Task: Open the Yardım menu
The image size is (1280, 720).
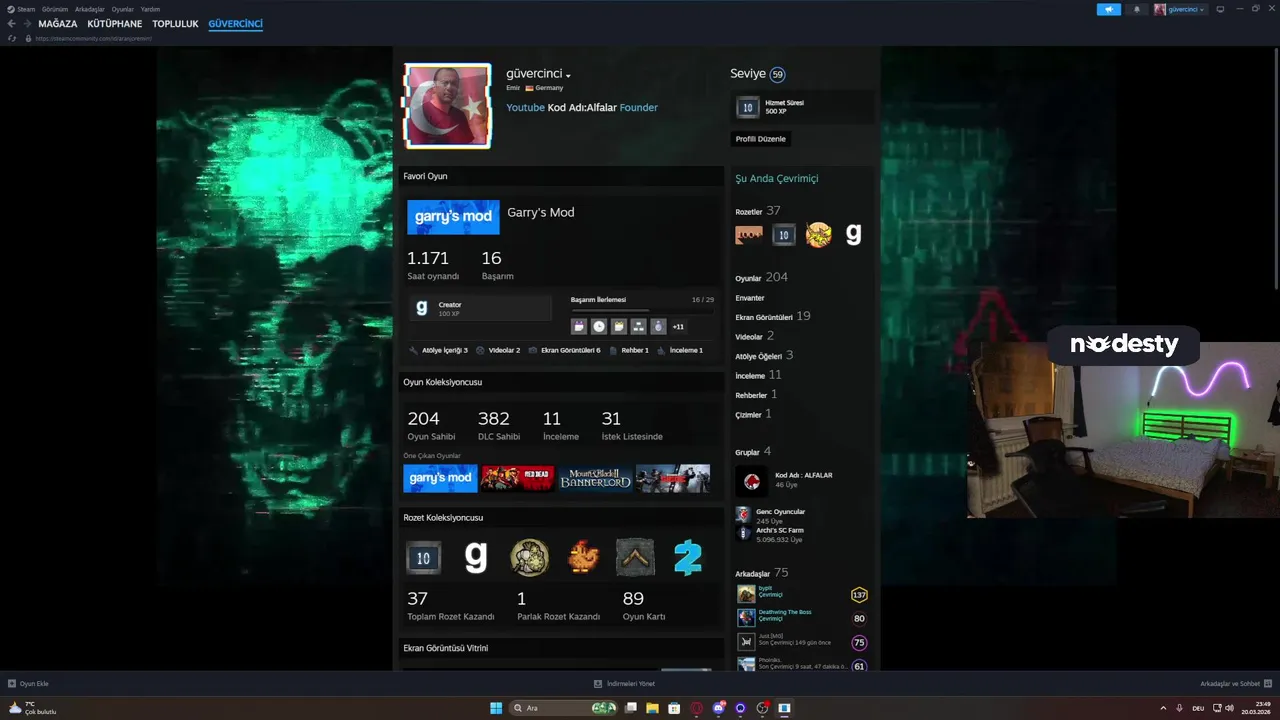Action: pos(150,9)
